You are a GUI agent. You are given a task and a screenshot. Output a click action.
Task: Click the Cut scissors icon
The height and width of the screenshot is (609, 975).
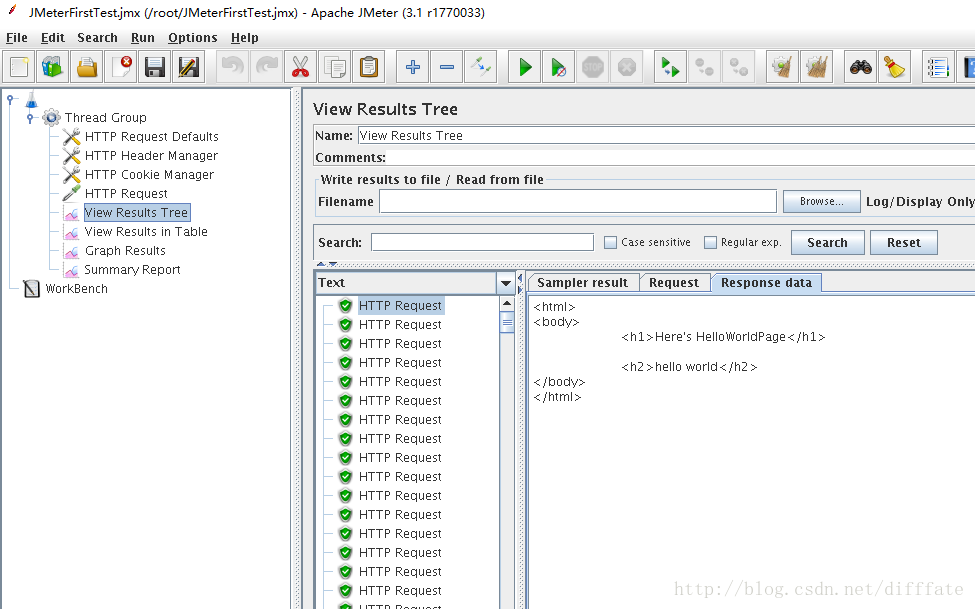[300, 67]
